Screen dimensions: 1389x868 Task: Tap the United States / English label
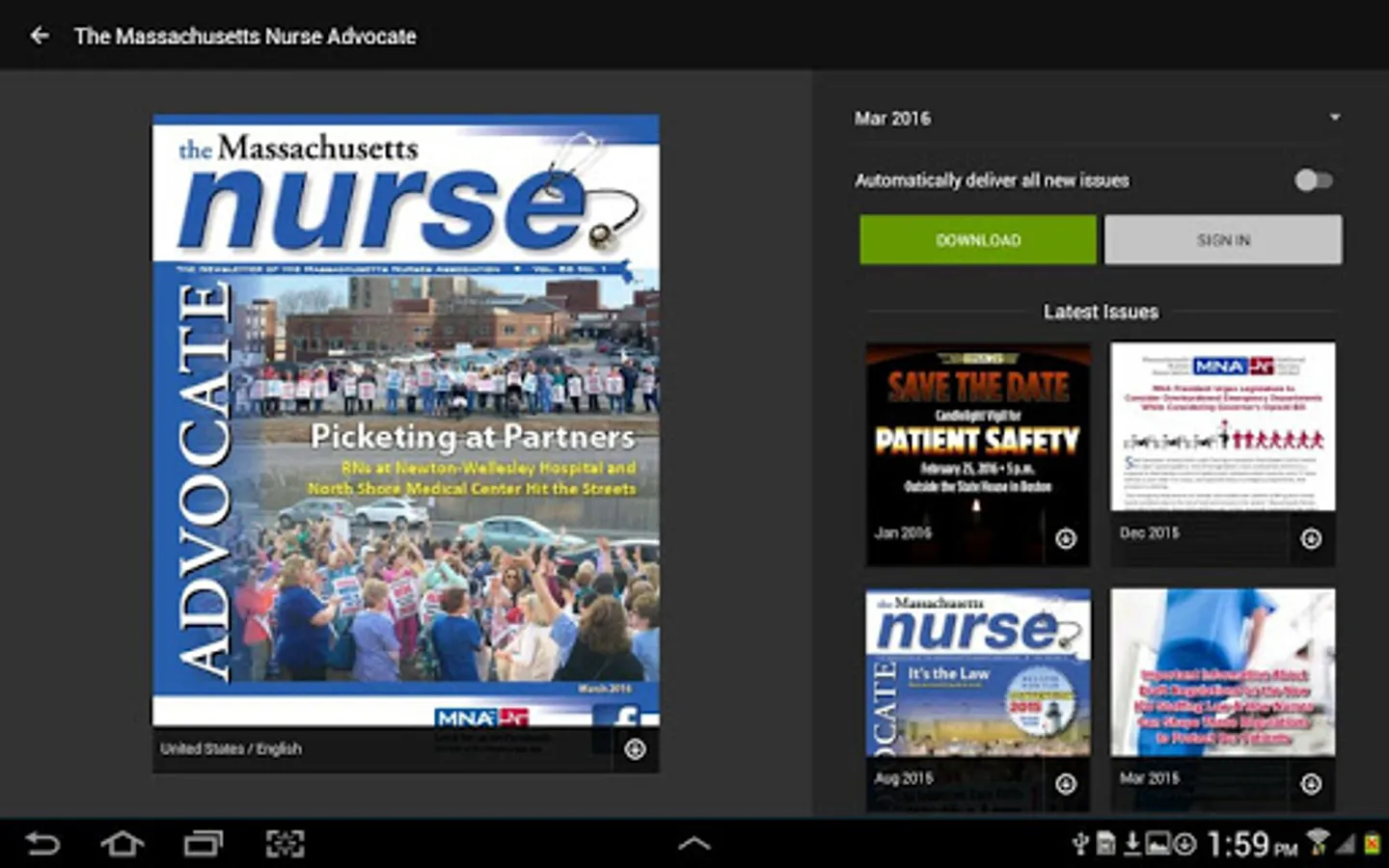pyautogui.click(x=231, y=748)
